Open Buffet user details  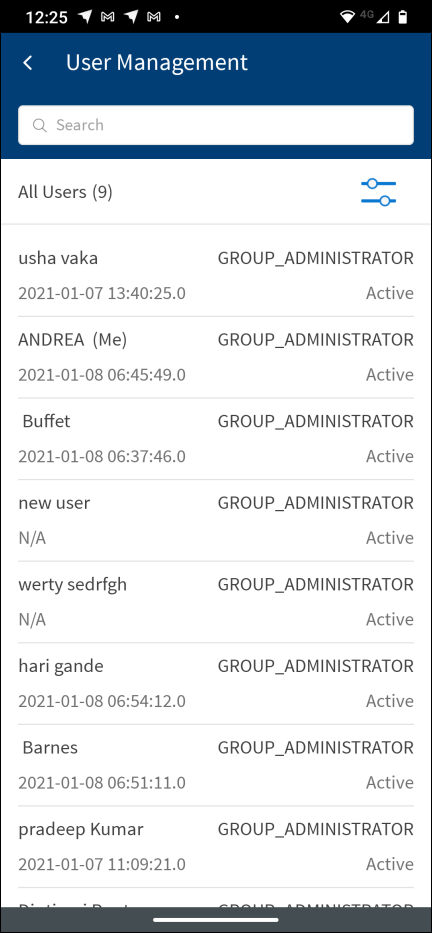[216, 439]
